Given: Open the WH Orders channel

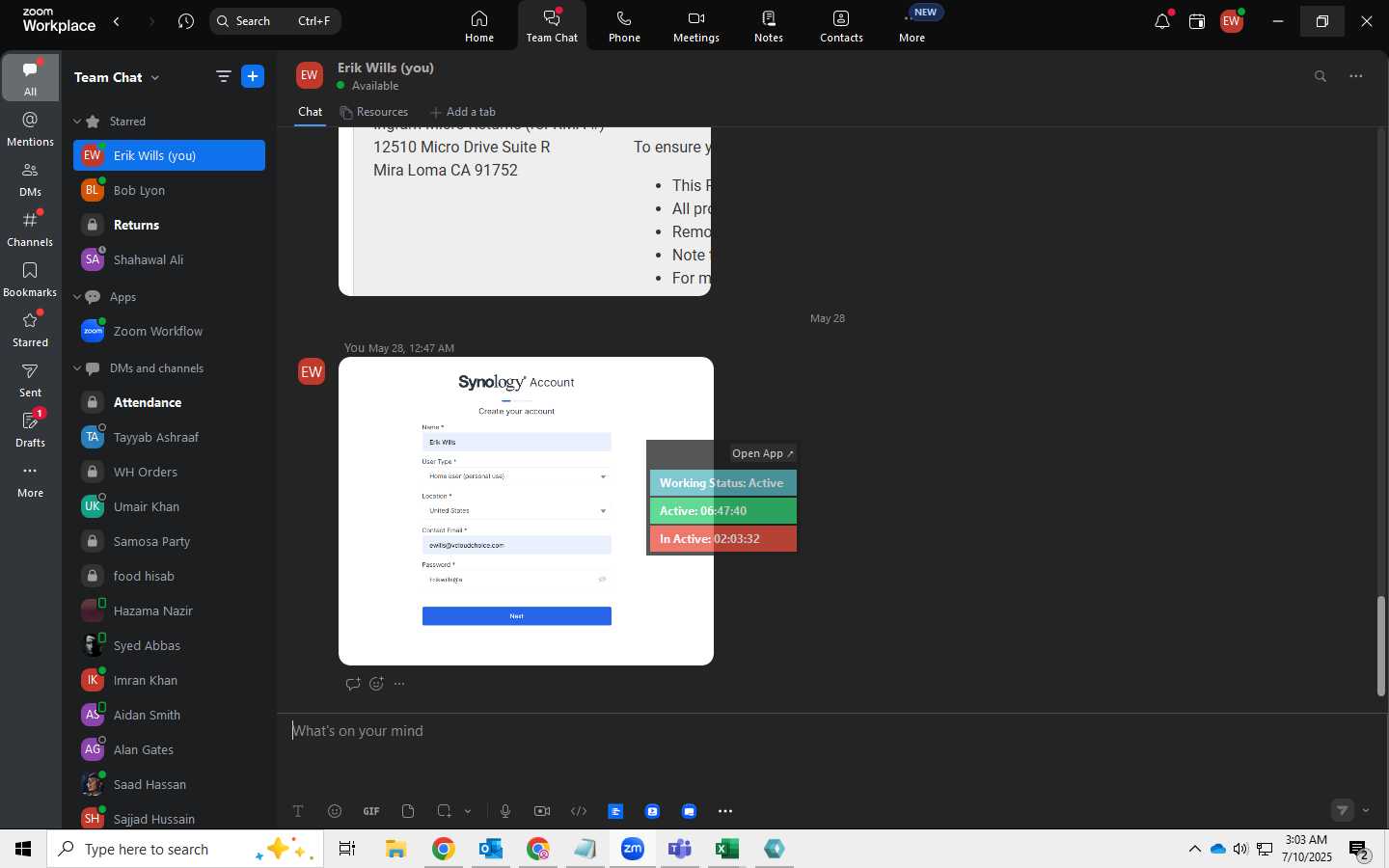Looking at the screenshot, I should [x=169, y=472].
